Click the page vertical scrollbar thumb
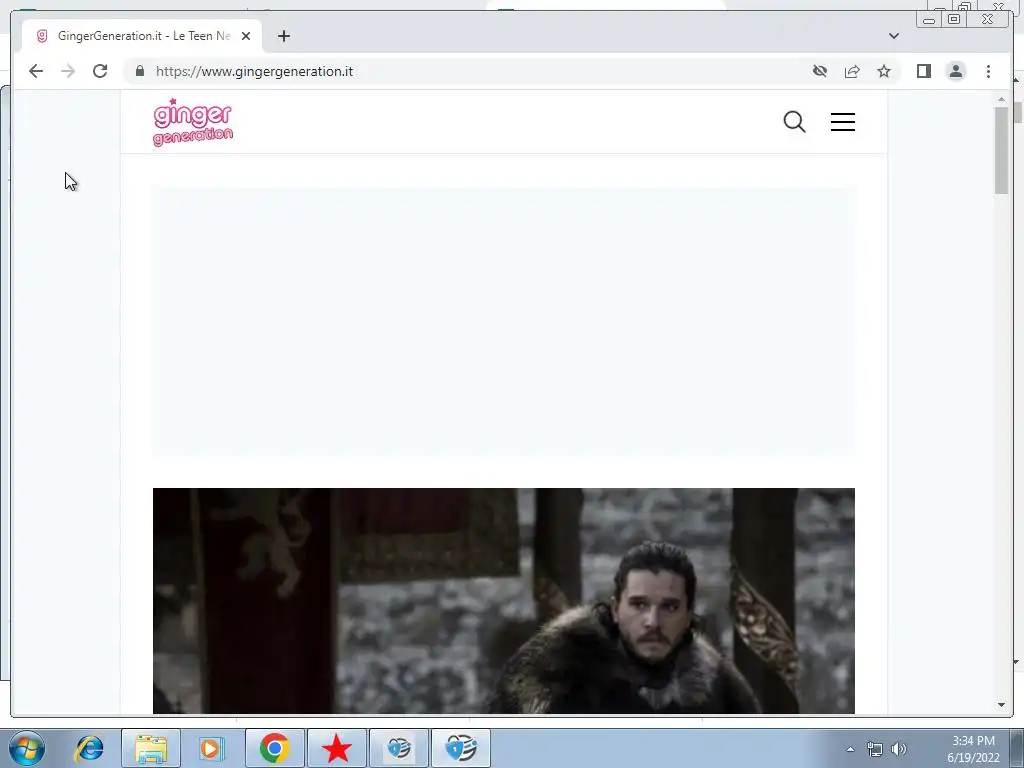Image resolution: width=1024 pixels, height=768 pixels. [1001, 149]
